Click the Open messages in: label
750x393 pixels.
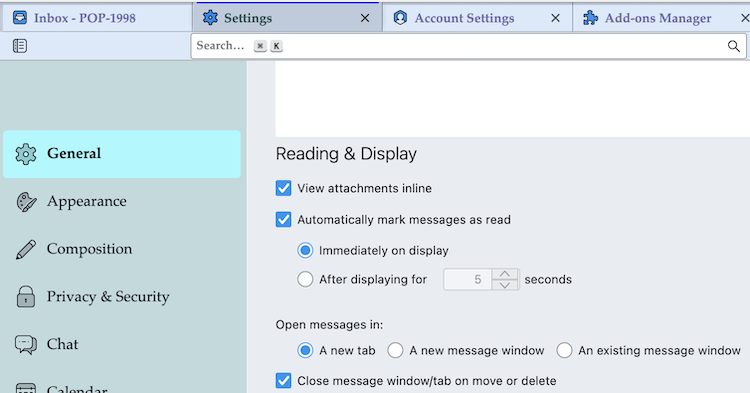pyautogui.click(x=329, y=325)
